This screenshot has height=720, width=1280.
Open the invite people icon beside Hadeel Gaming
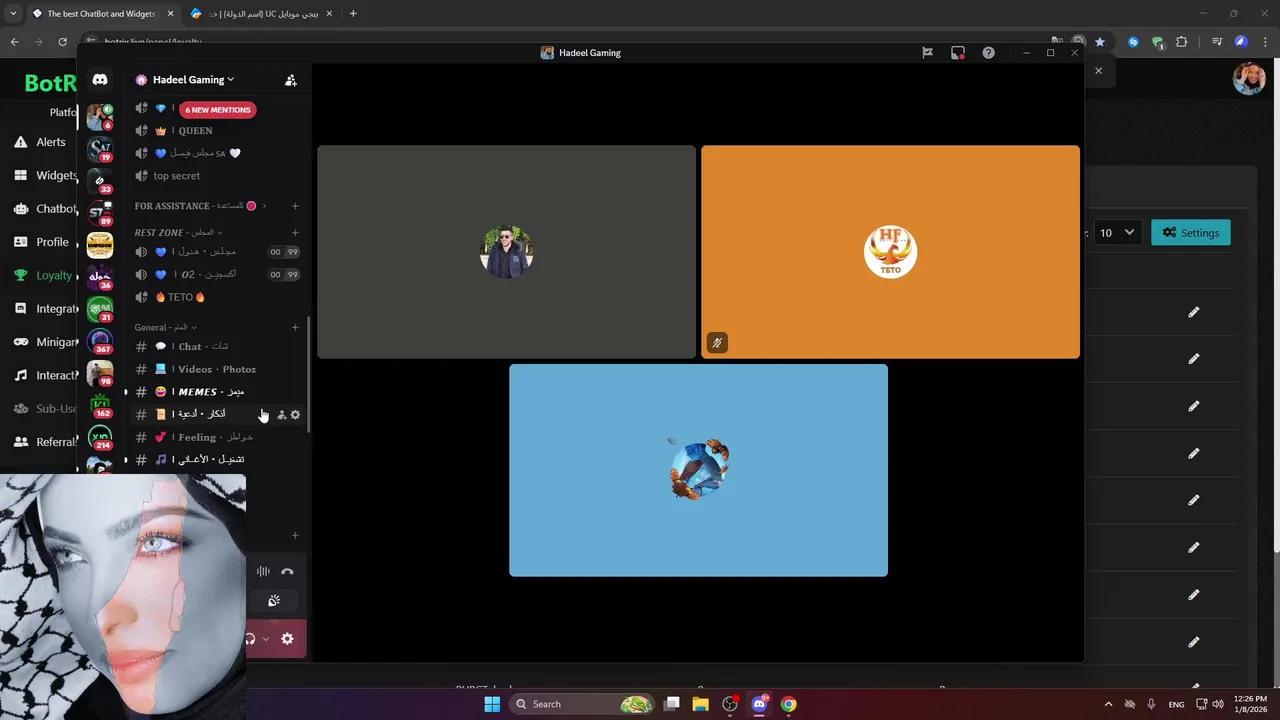click(291, 80)
